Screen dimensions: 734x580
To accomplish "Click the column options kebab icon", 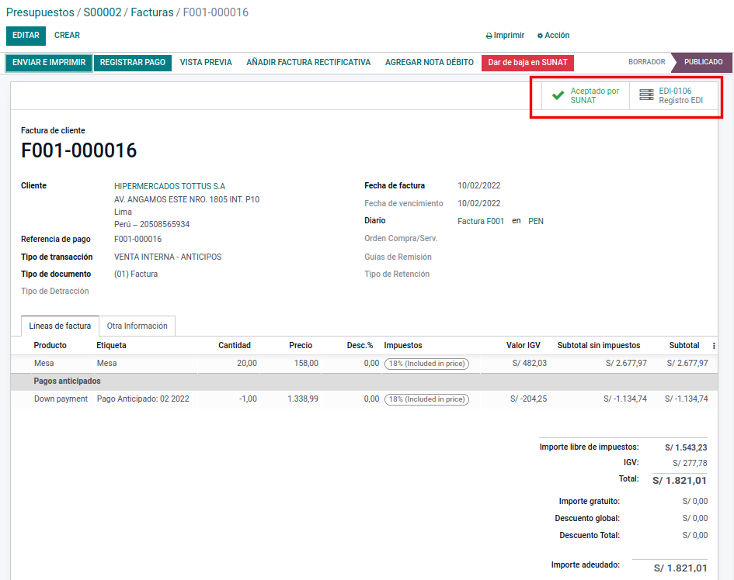I will click(x=713, y=345).
